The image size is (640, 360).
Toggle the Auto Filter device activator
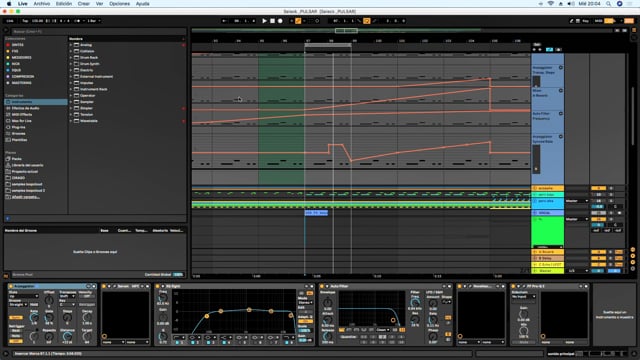pos(322,286)
